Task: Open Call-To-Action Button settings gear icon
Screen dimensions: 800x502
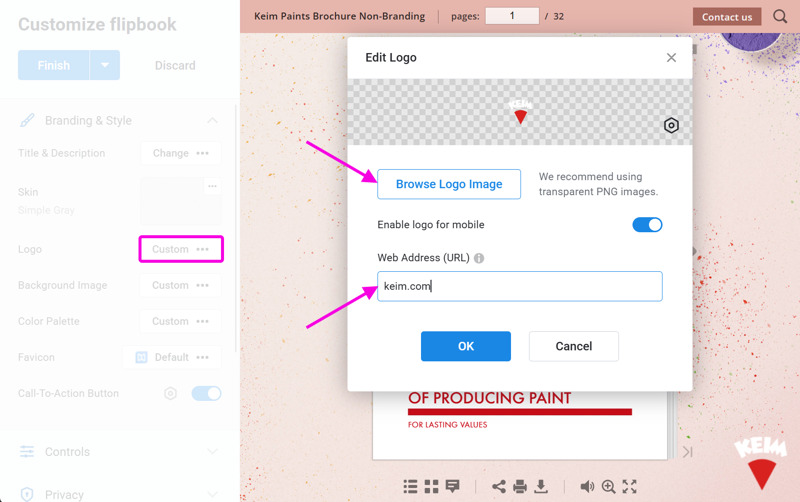Action: pos(170,393)
